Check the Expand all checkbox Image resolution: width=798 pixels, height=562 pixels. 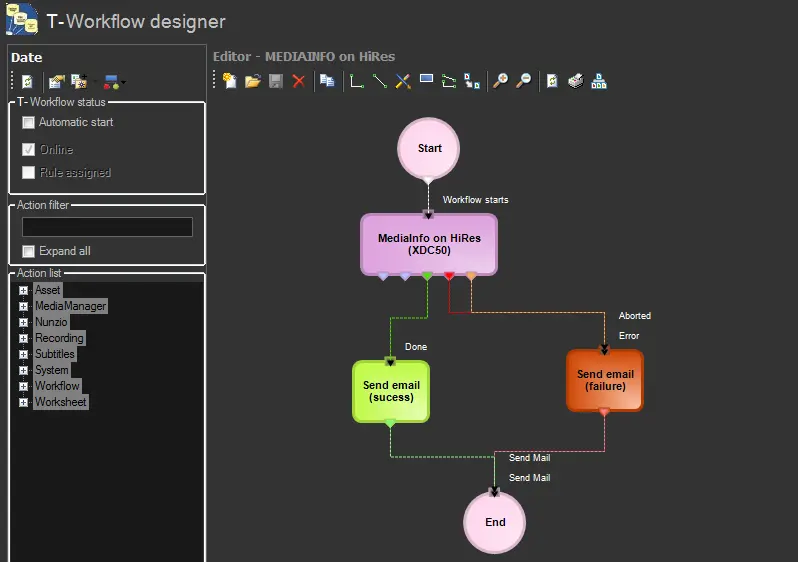[29, 251]
